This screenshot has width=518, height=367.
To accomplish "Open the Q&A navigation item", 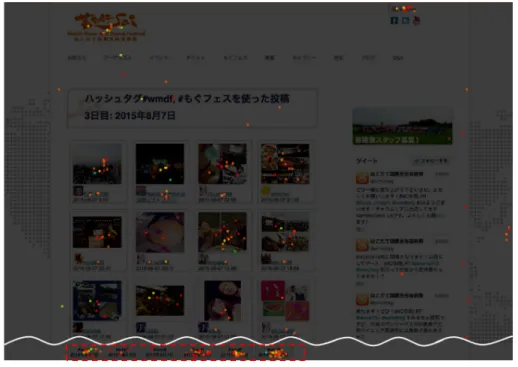I will [x=398, y=58].
